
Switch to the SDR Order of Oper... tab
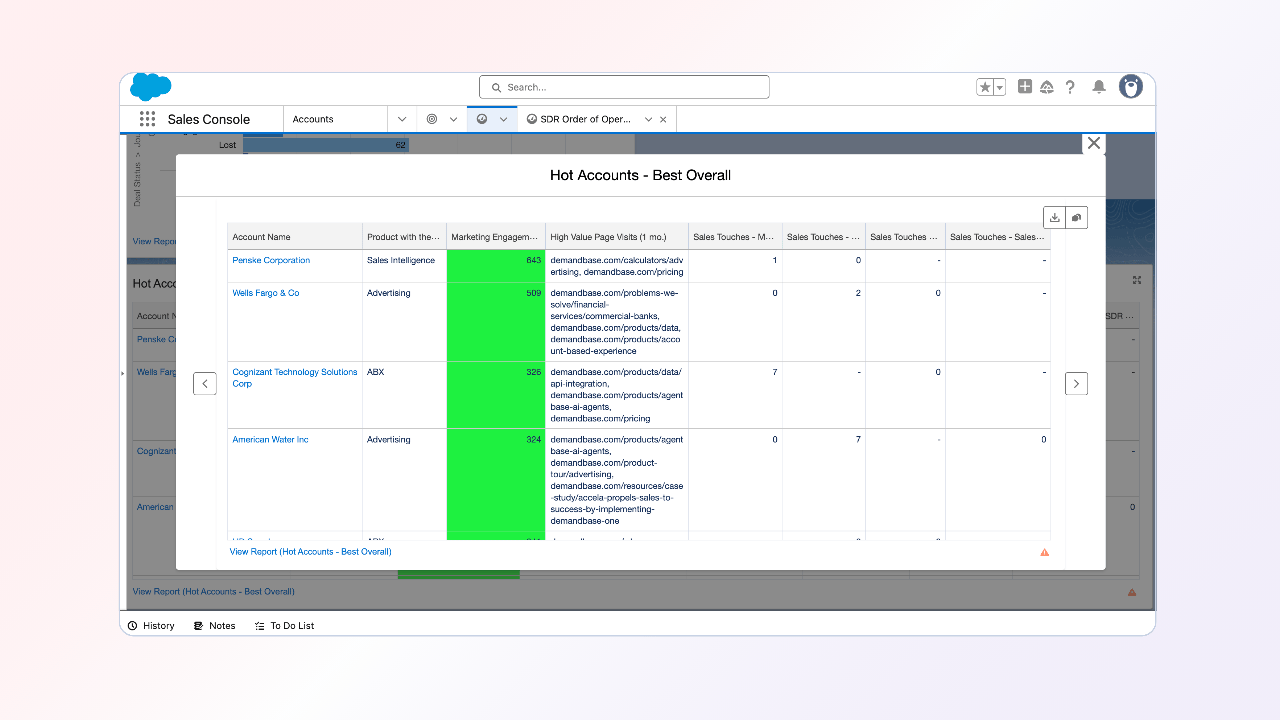click(x=585, y=119)
